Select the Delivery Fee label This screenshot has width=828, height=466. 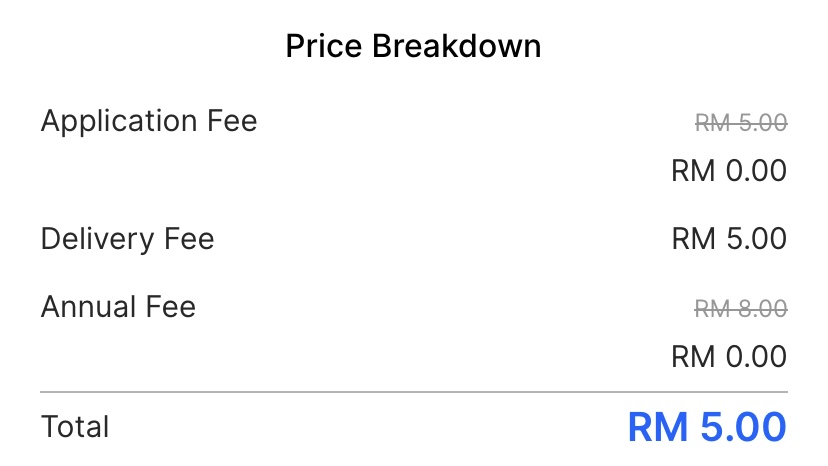[x=127, y=239]
